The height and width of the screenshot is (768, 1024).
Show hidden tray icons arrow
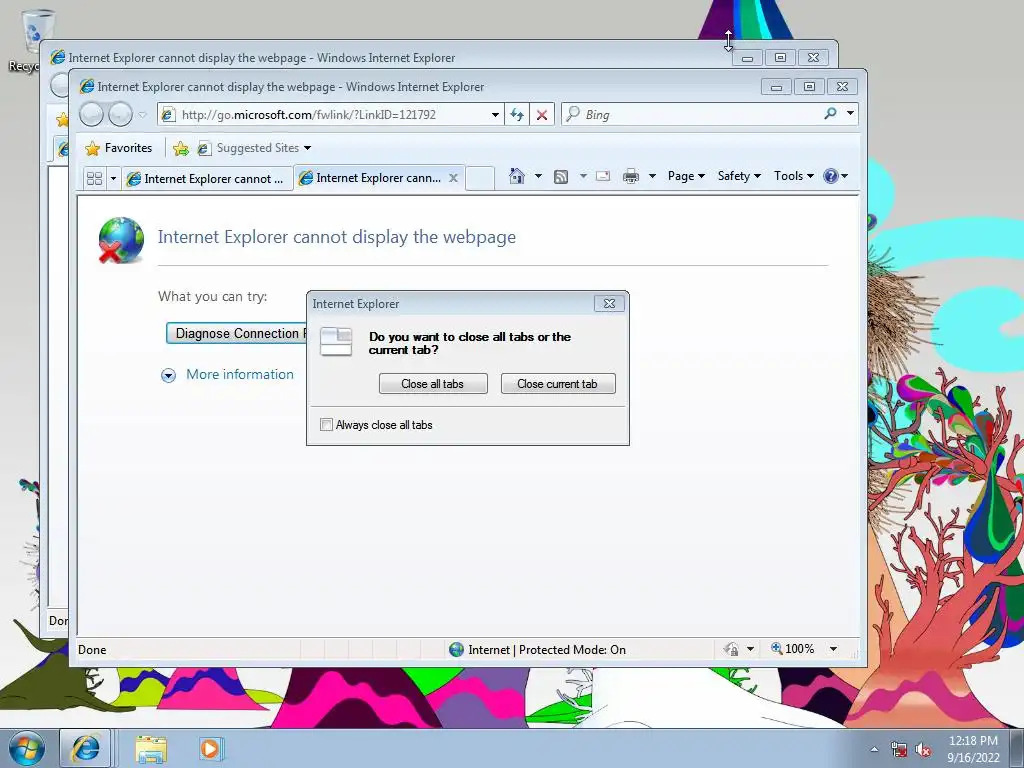click(x=874, y=750)
